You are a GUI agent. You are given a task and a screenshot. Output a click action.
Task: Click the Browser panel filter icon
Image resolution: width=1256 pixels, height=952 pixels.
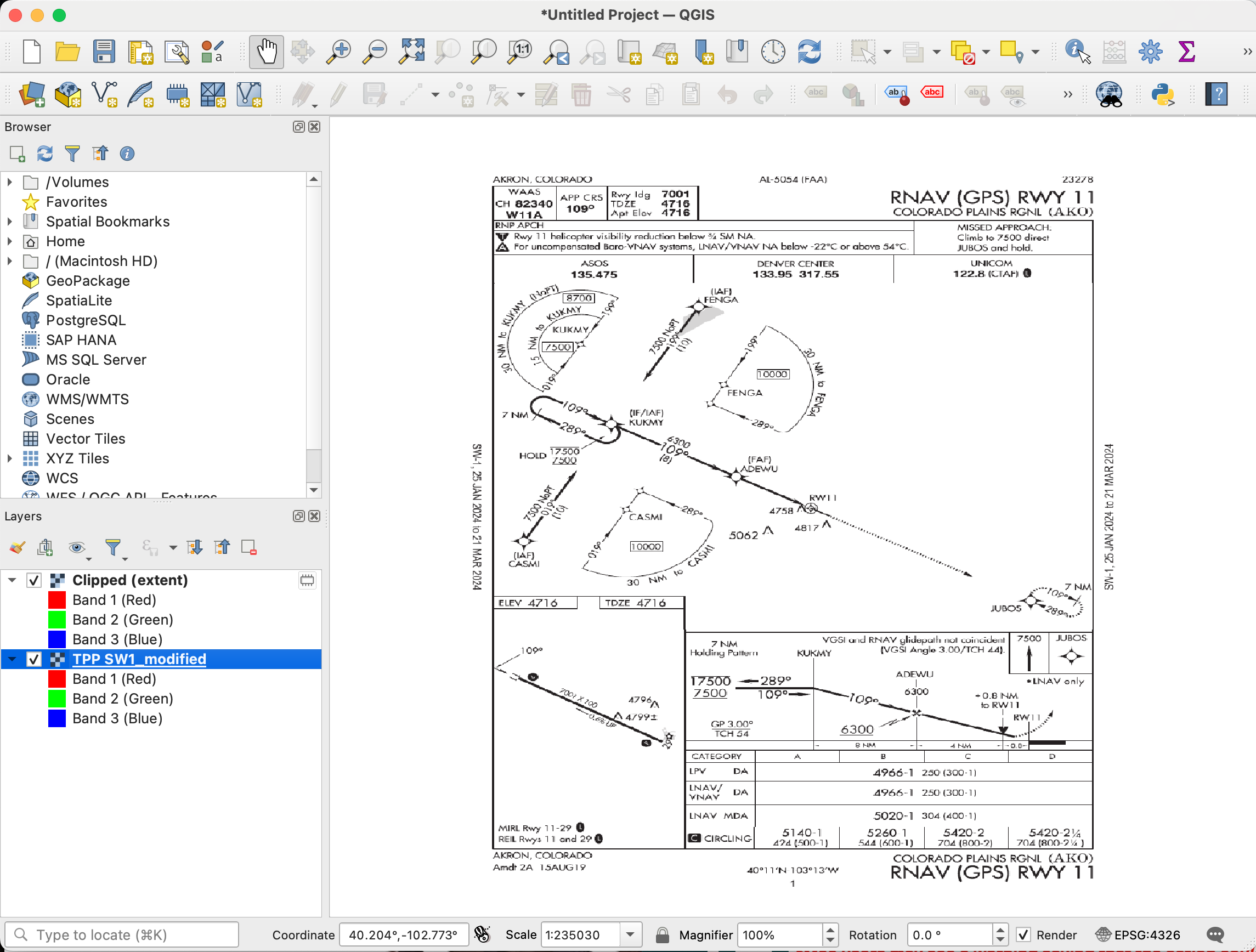click(72, 153)
